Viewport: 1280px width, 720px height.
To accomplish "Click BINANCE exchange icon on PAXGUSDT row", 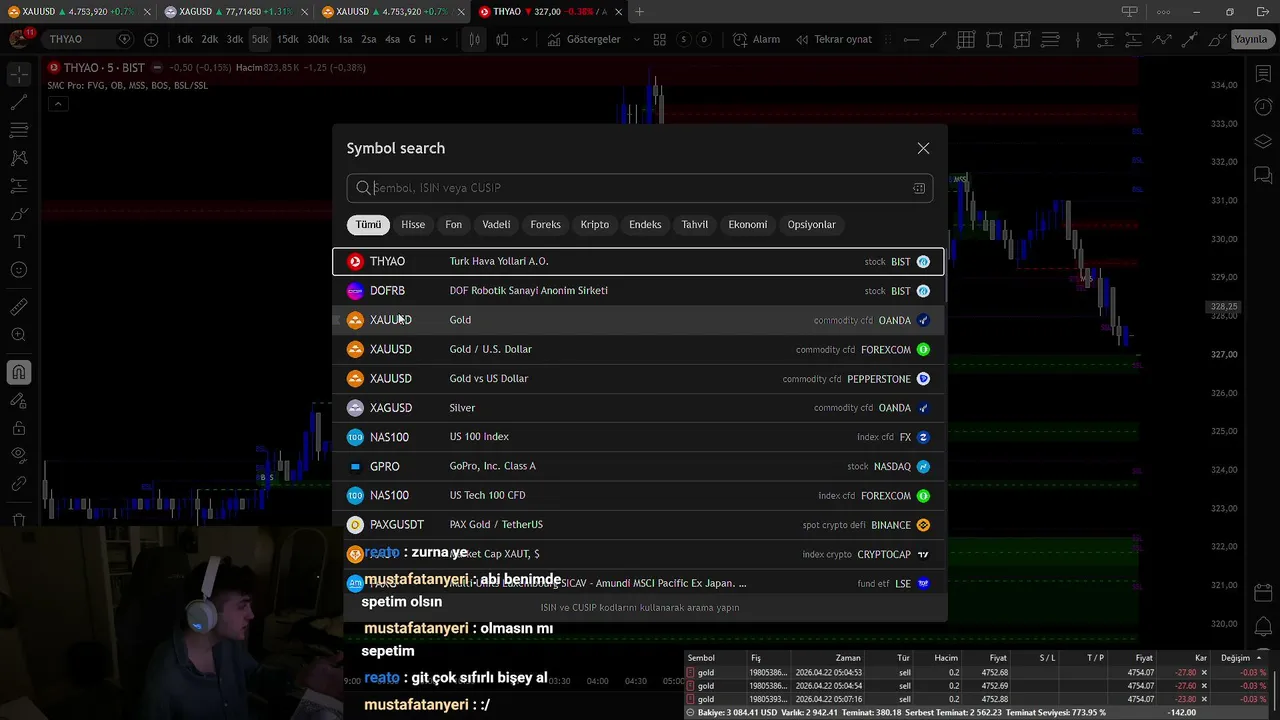I will (x=923, y=525).
